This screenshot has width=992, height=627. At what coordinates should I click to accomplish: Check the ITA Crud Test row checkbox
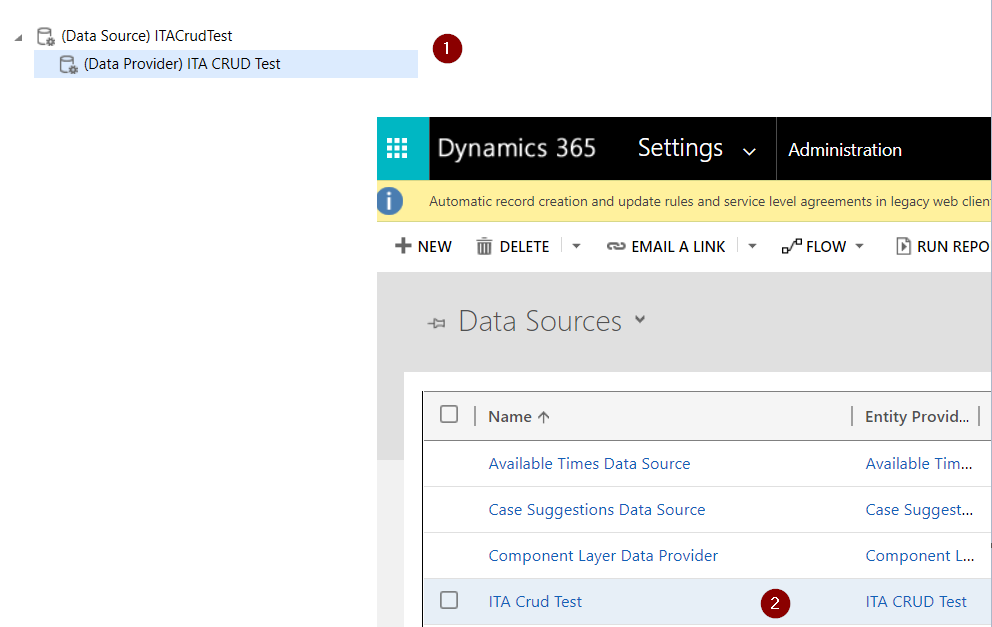pyautogui.click(x=449, y=600)
